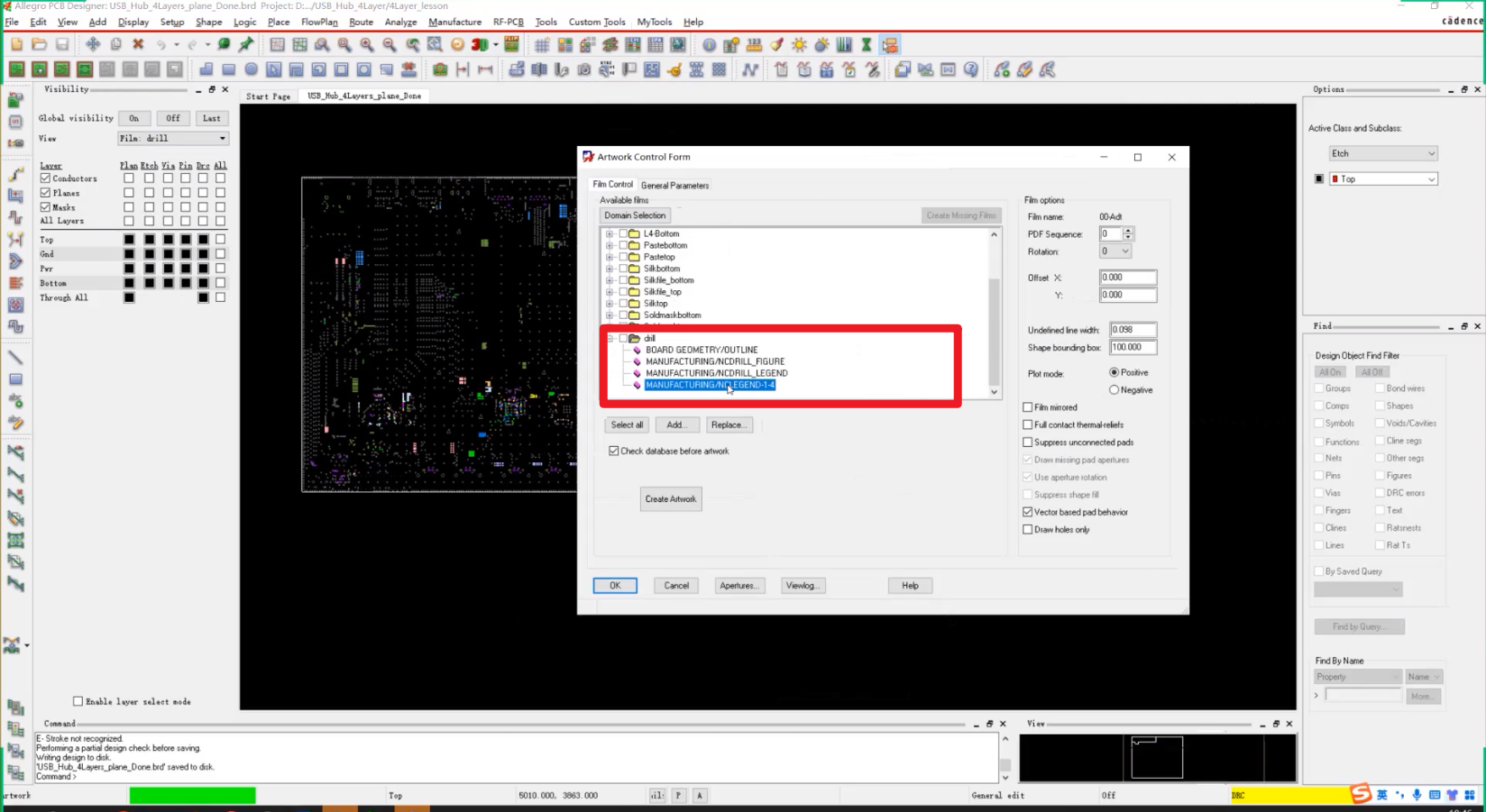This screenshot has width=1486, height=812.
Task: Click the green hourglass icon
Action: click(x=867, y=44)
